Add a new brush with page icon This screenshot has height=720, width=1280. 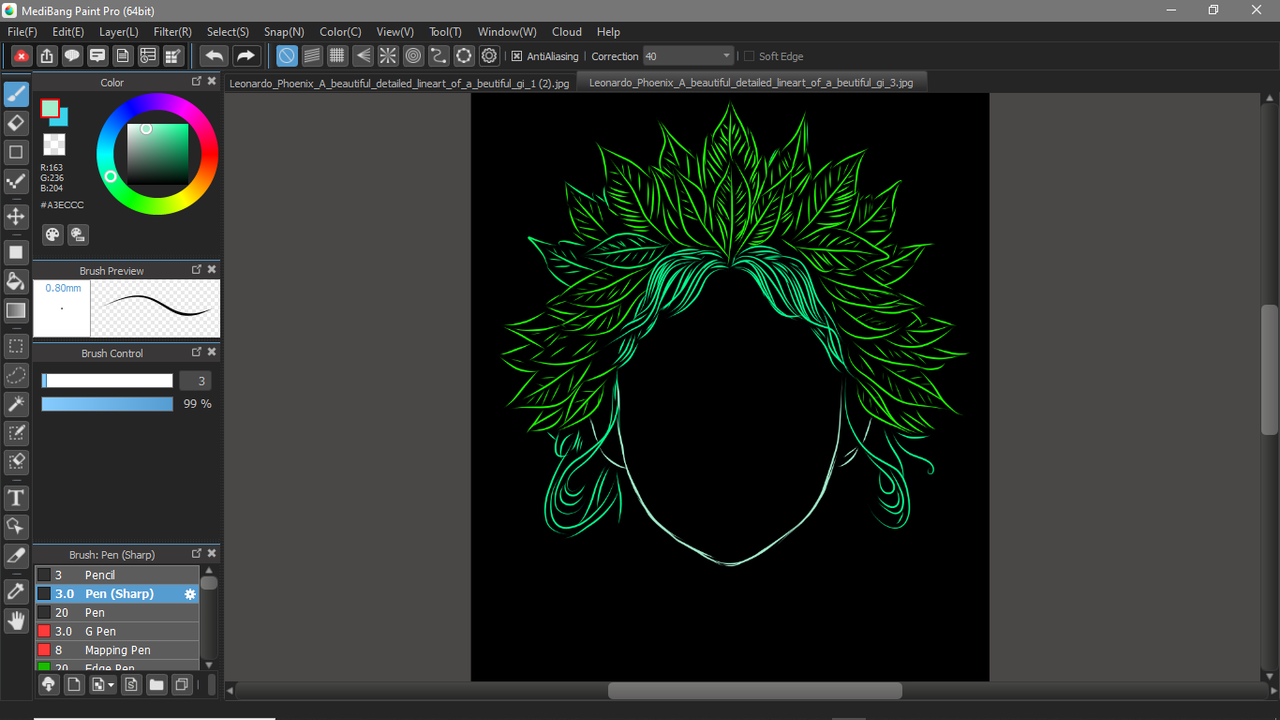tap(74, 685)
